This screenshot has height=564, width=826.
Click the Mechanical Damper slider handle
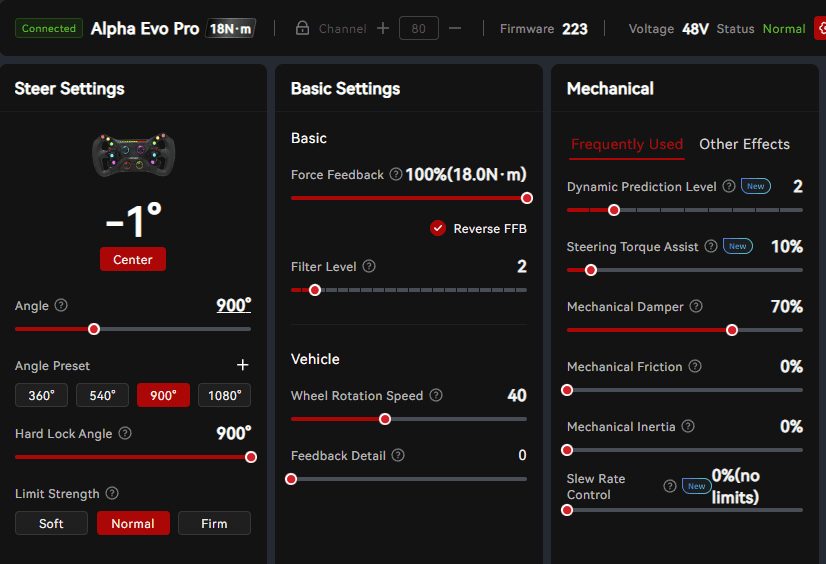[732, 330]
